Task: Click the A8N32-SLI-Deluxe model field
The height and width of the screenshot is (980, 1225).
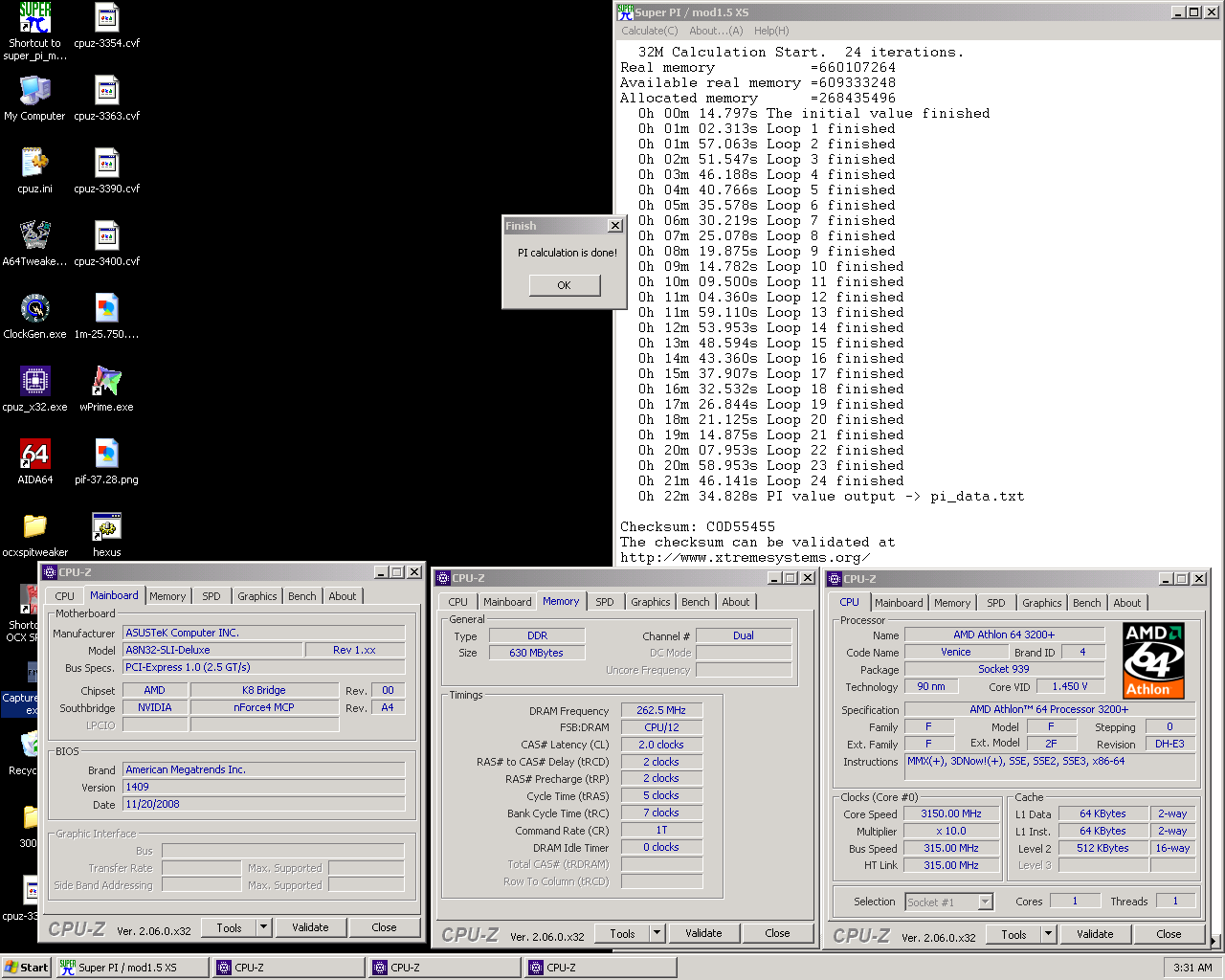Action: 212,650
